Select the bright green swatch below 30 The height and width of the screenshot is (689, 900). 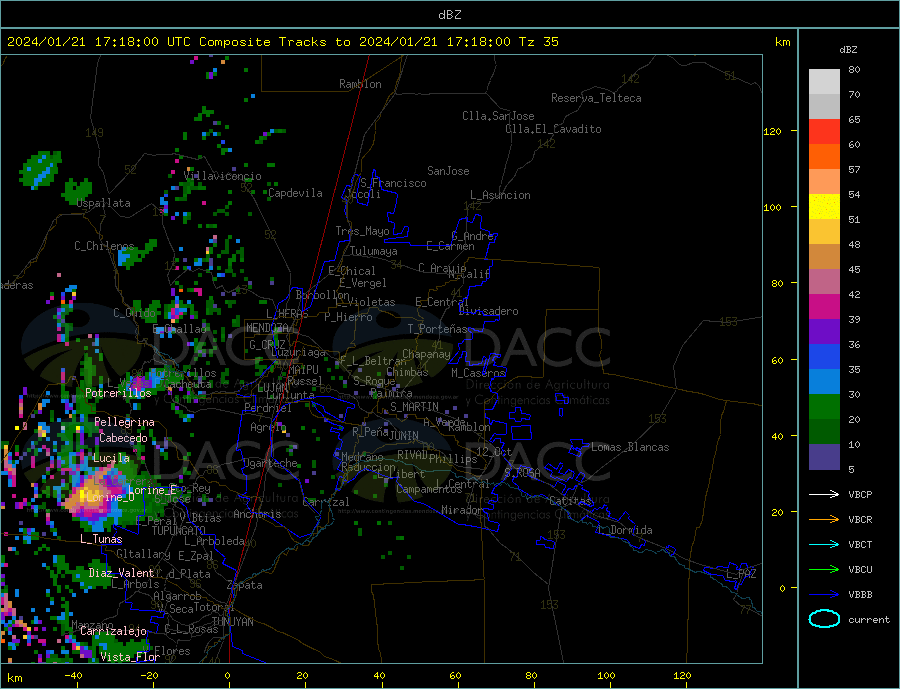pos(824,407)
